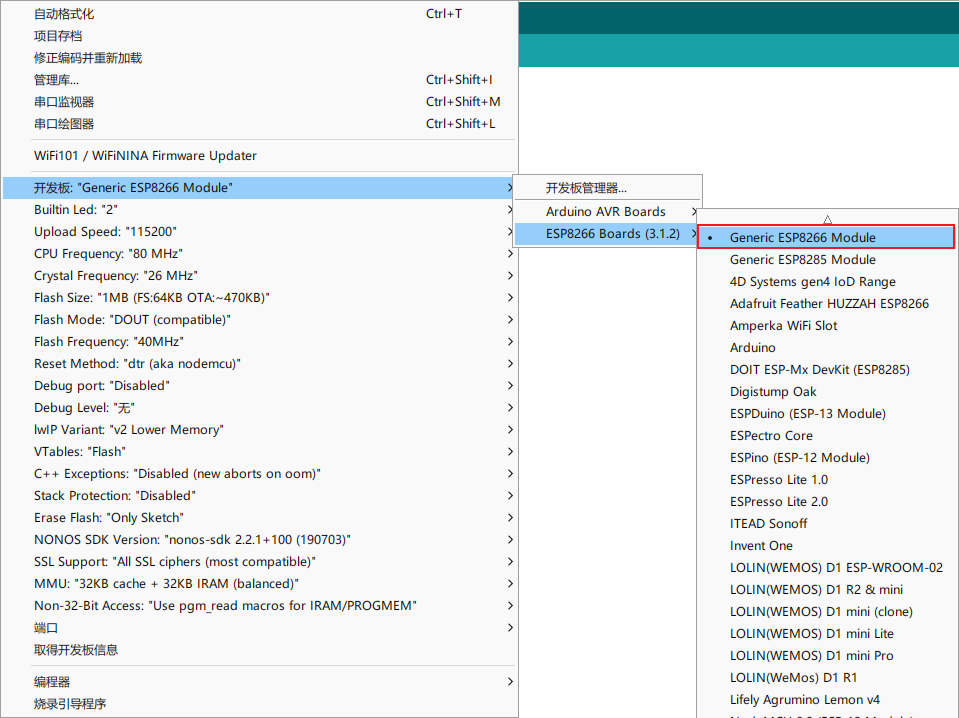The image size is (959, 718).
Task: Select Generic ESP8285 Module board
Action: pyautogui.click(x=826, y=259)
